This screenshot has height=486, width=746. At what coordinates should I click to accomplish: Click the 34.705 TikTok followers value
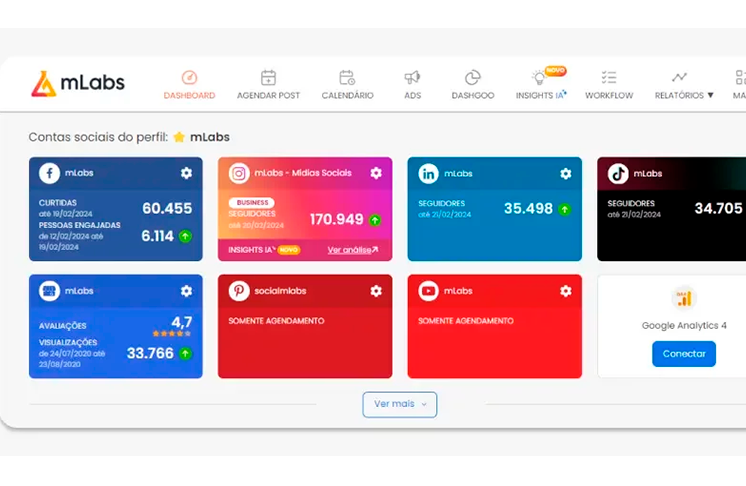[x=718, y=208]
